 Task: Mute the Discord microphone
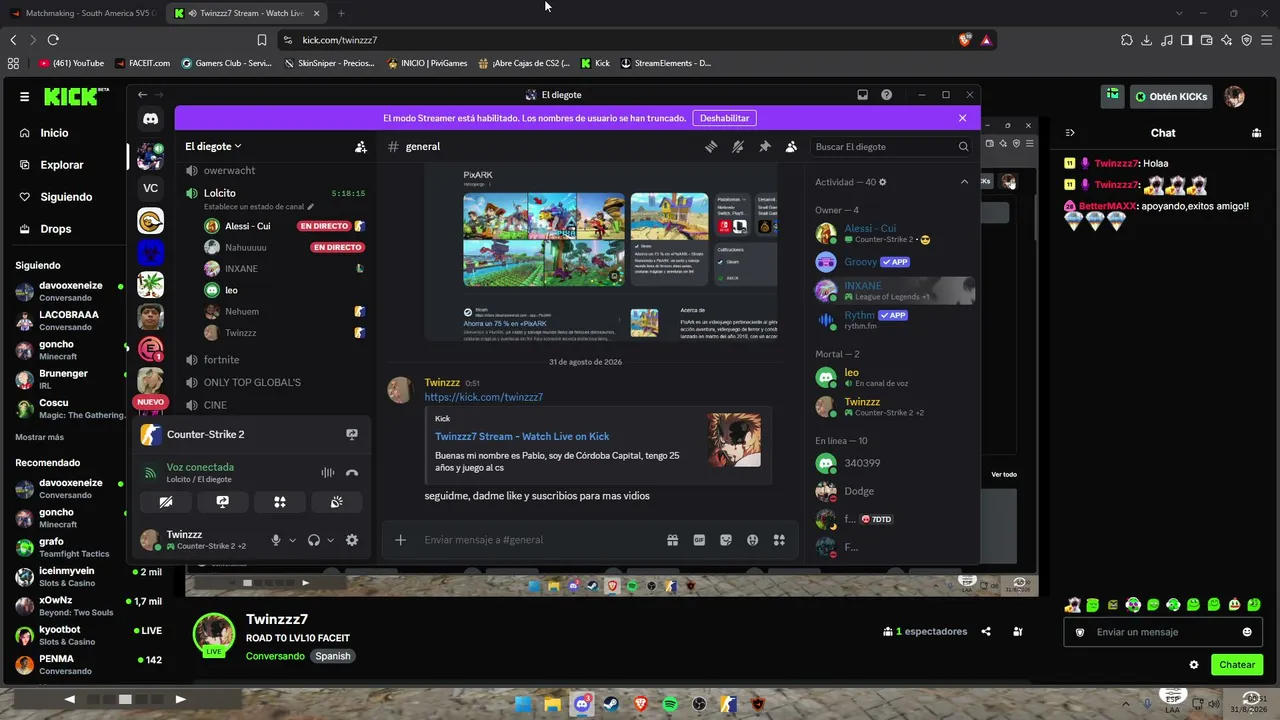click(x=276, y=540)
